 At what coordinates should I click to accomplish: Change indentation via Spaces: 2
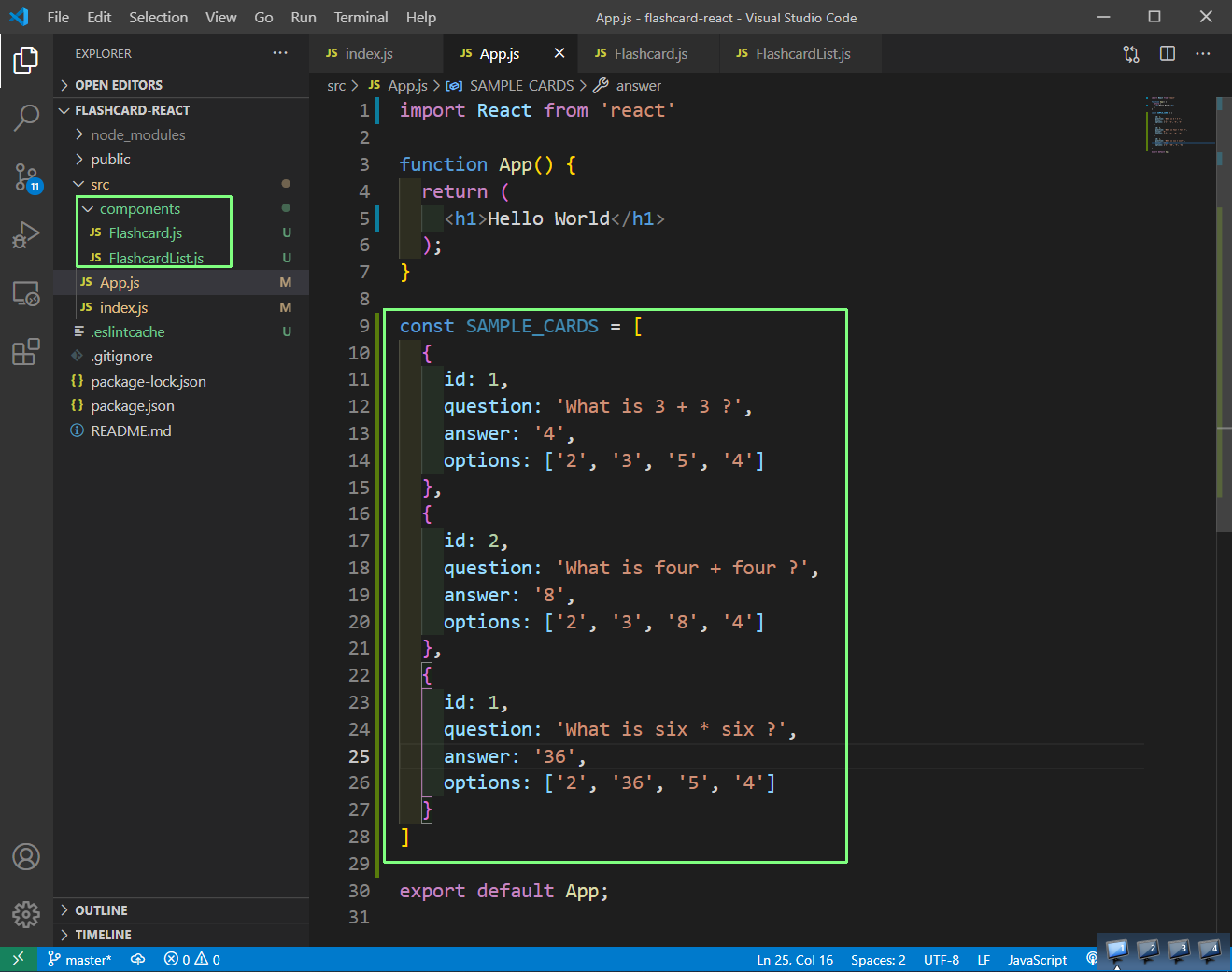878,960
